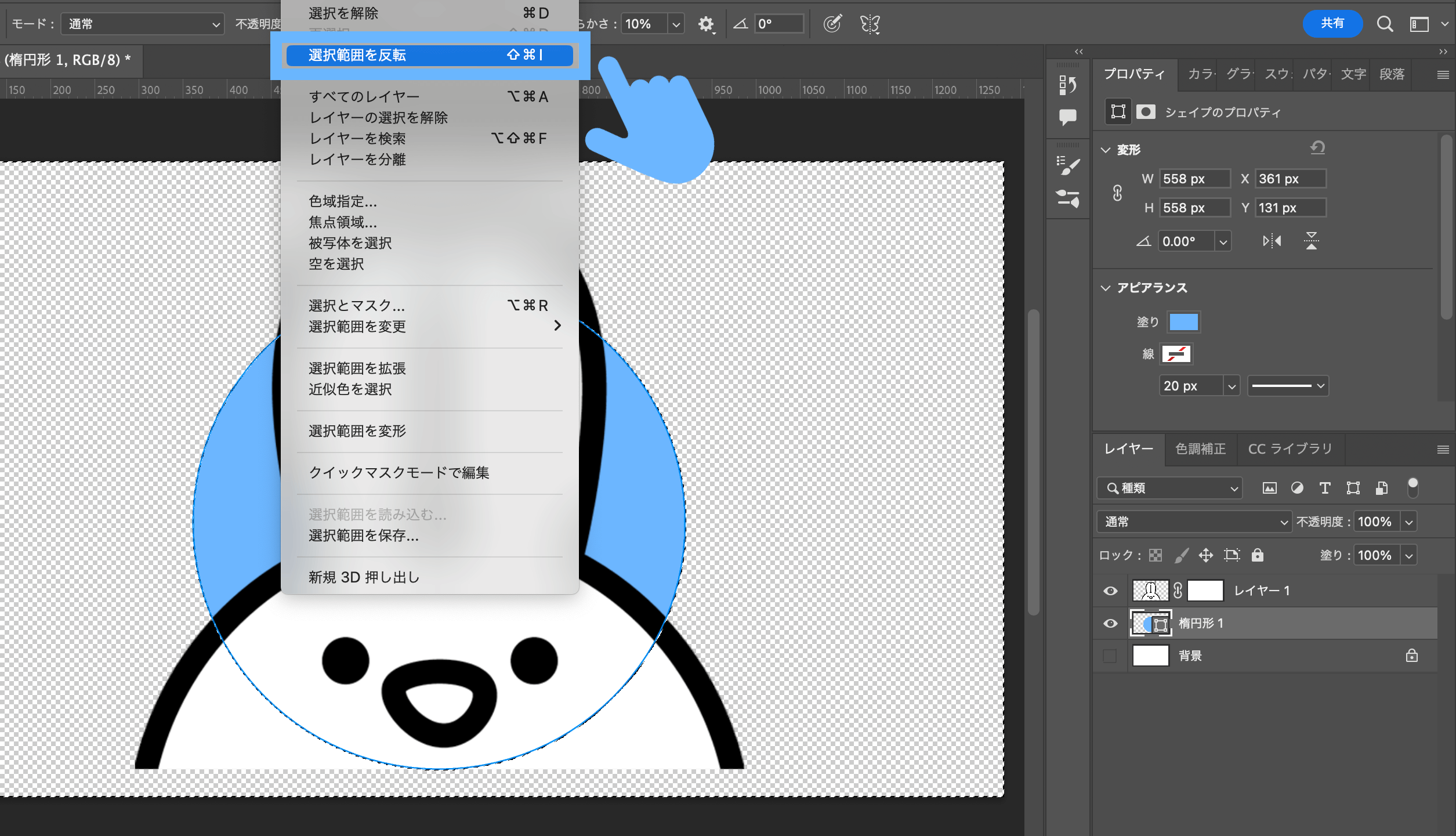Toggle width-height link constraint

pos(1117,193)
